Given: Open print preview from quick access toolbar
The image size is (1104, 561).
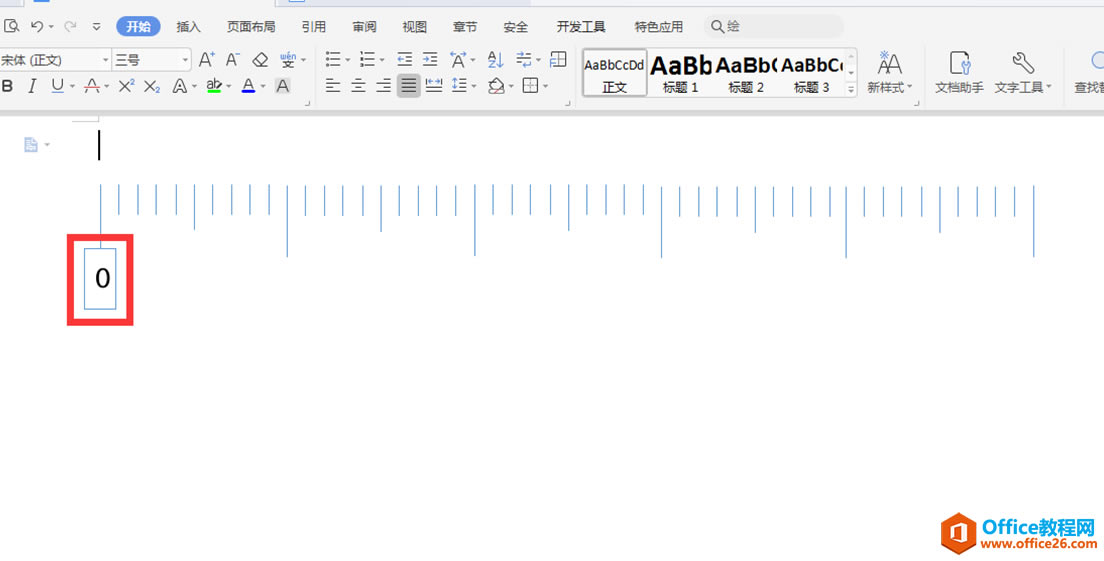Looking at the screenshot, I should (x=11, y=27).
